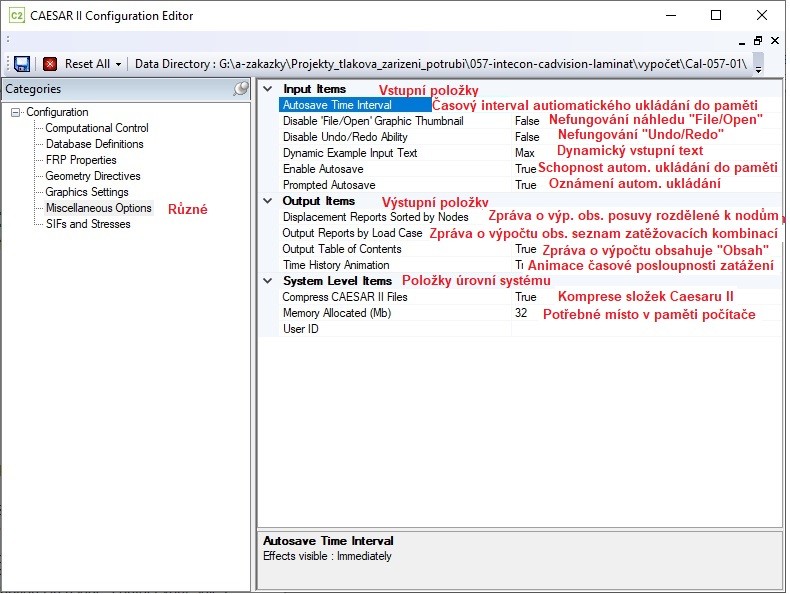This screenshot has height=594, width=790.
Task: Select Database Definitions category
Action: click(x=95, y=144)
